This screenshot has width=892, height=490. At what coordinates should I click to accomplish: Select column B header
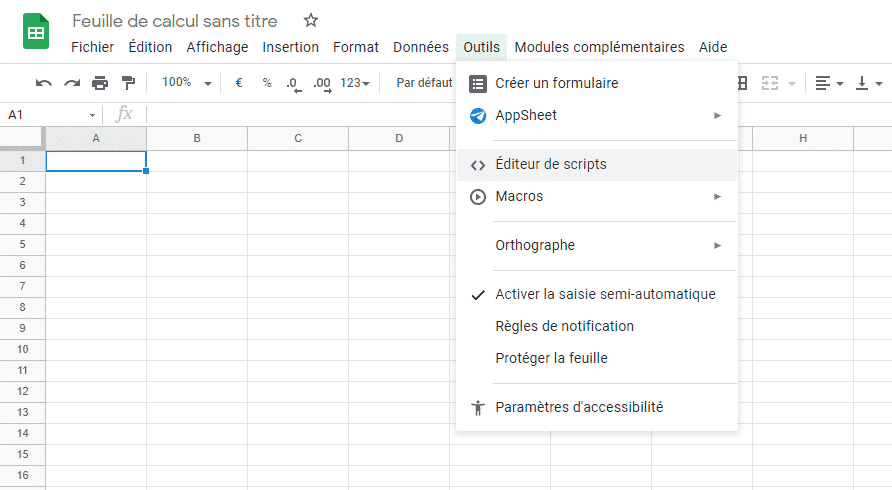[197, 138]
